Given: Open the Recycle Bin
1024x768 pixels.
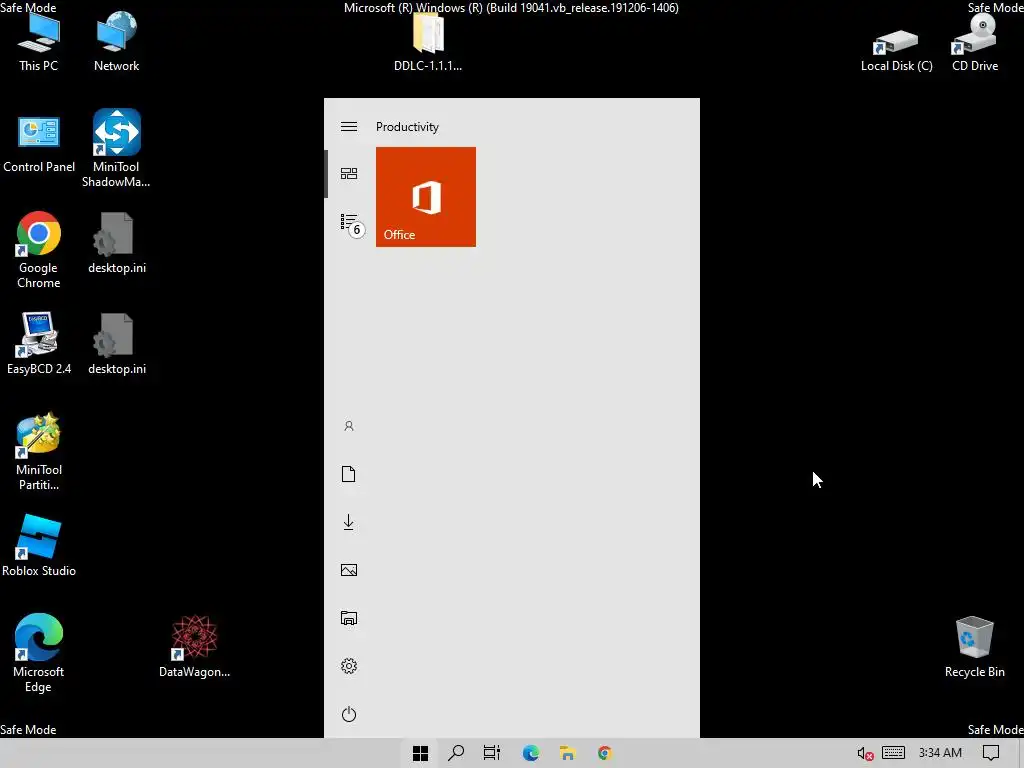Looking at the screenshot, I should (974, 647).
